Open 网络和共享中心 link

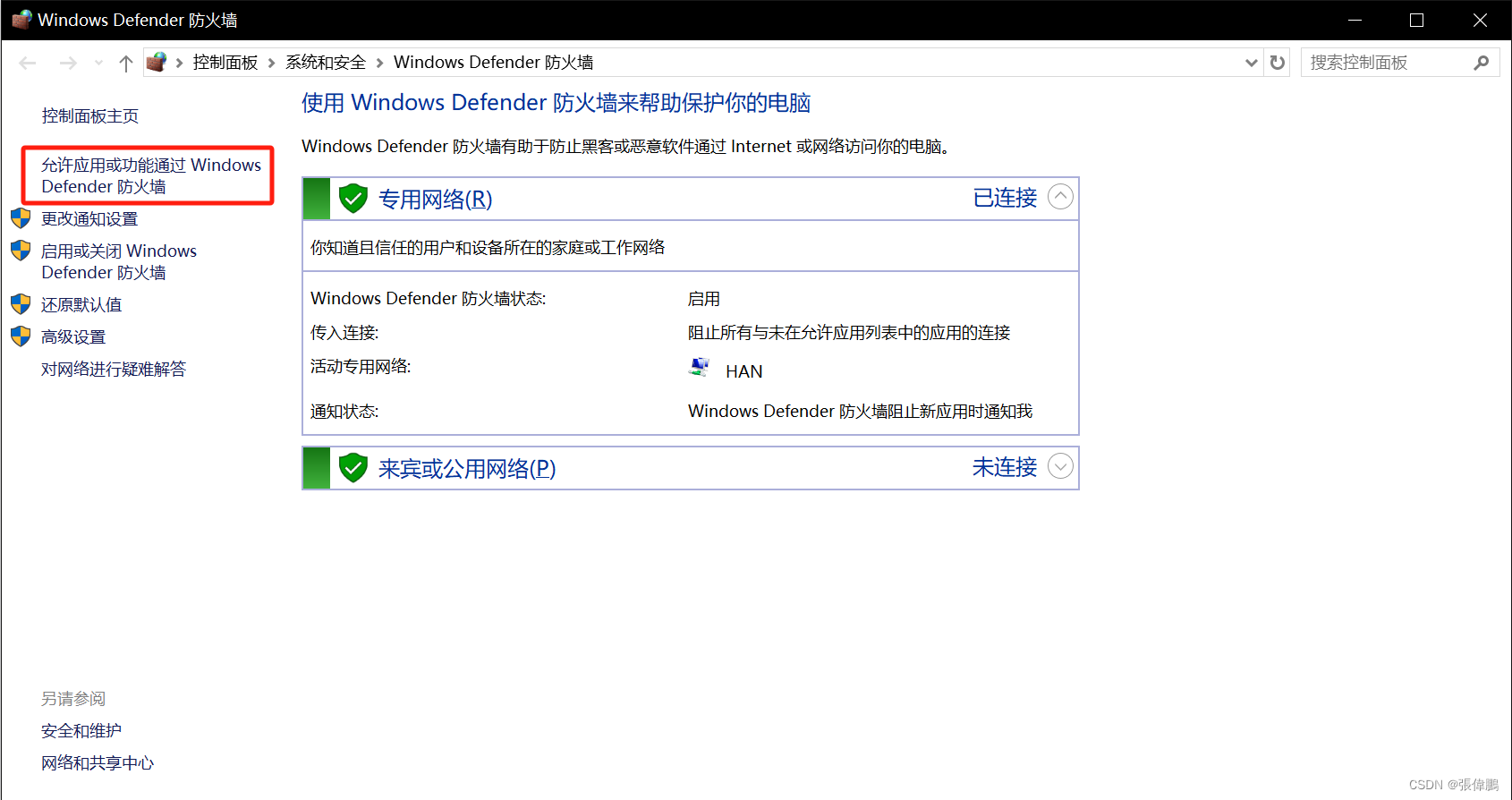click(98, 763)
